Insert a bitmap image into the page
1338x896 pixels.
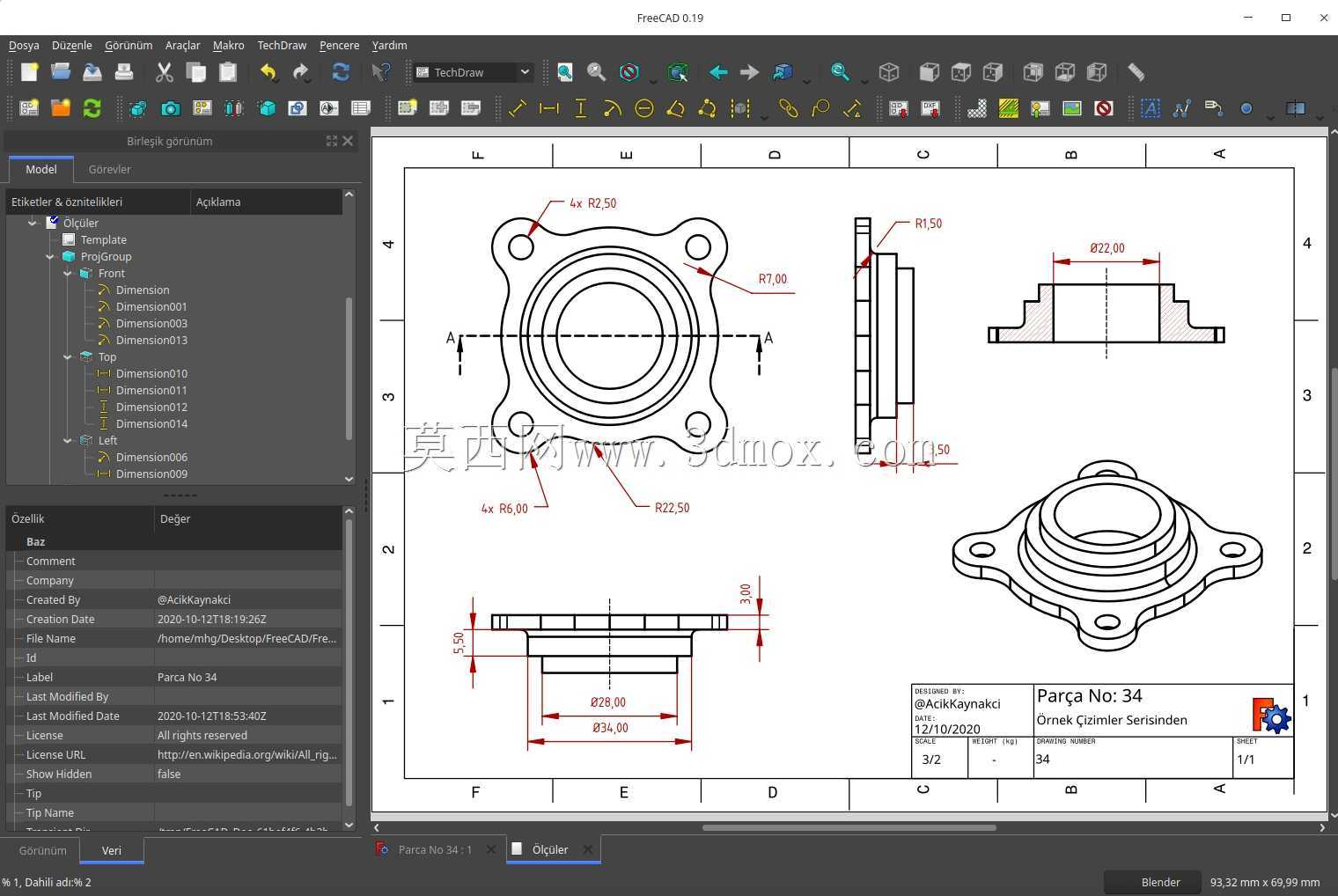(1072, 108)
